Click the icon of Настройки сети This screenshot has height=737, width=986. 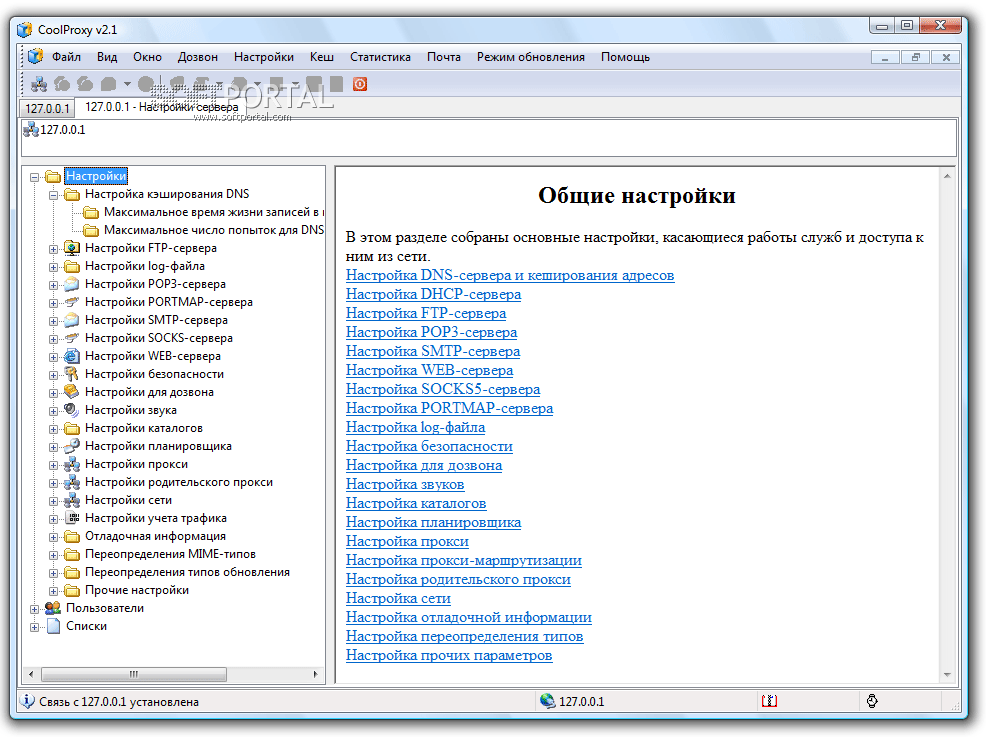tap(72, 500)
